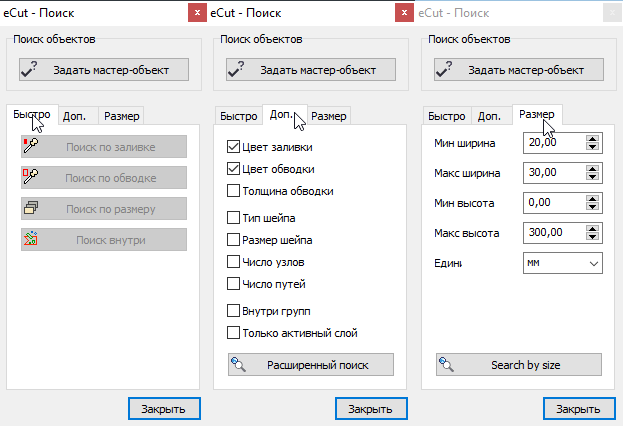Click magnifier icon on Search by size button
Viewport: 623px width, 426px height.
(446, 364)
